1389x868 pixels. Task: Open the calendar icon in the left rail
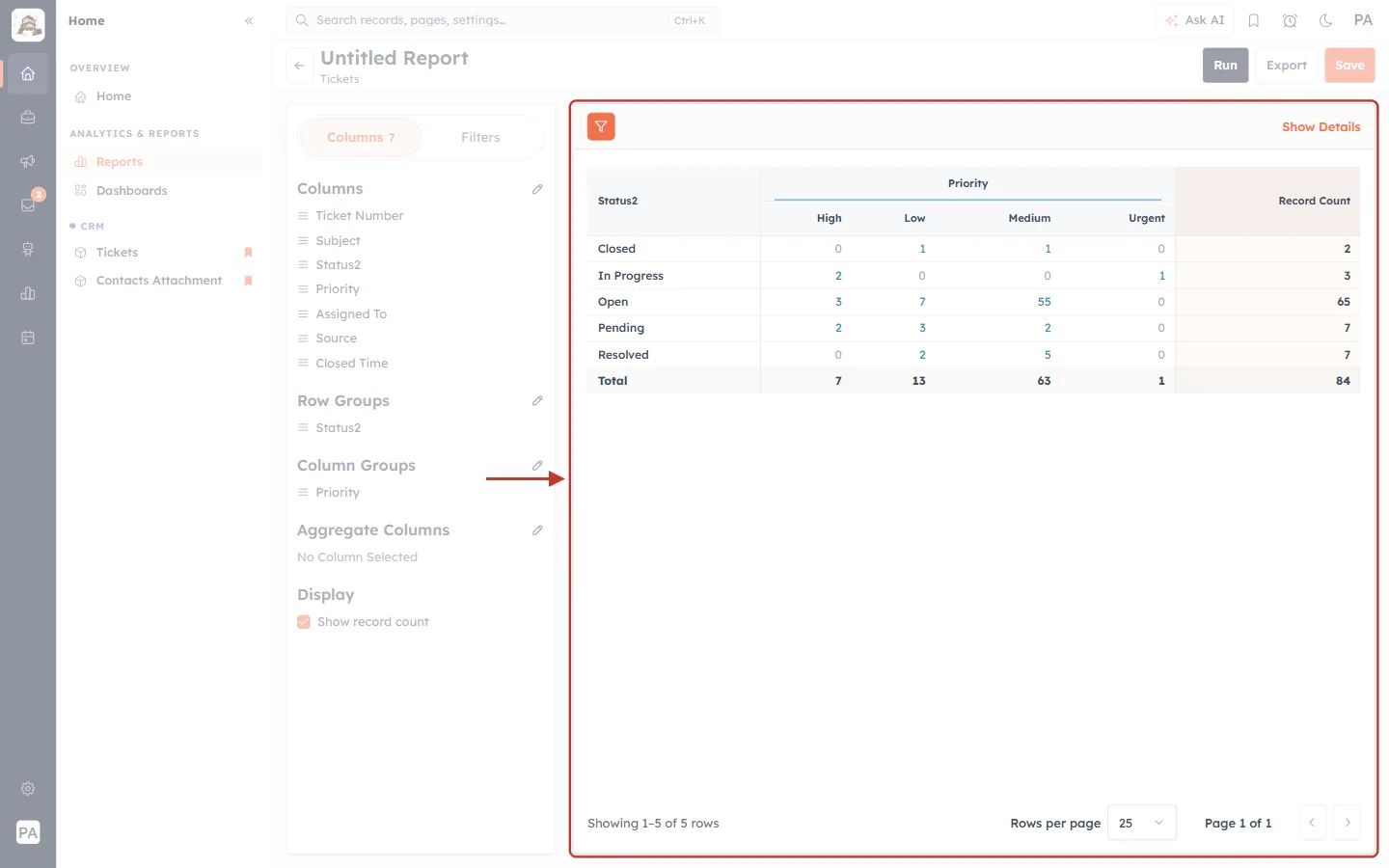(28, 338)
